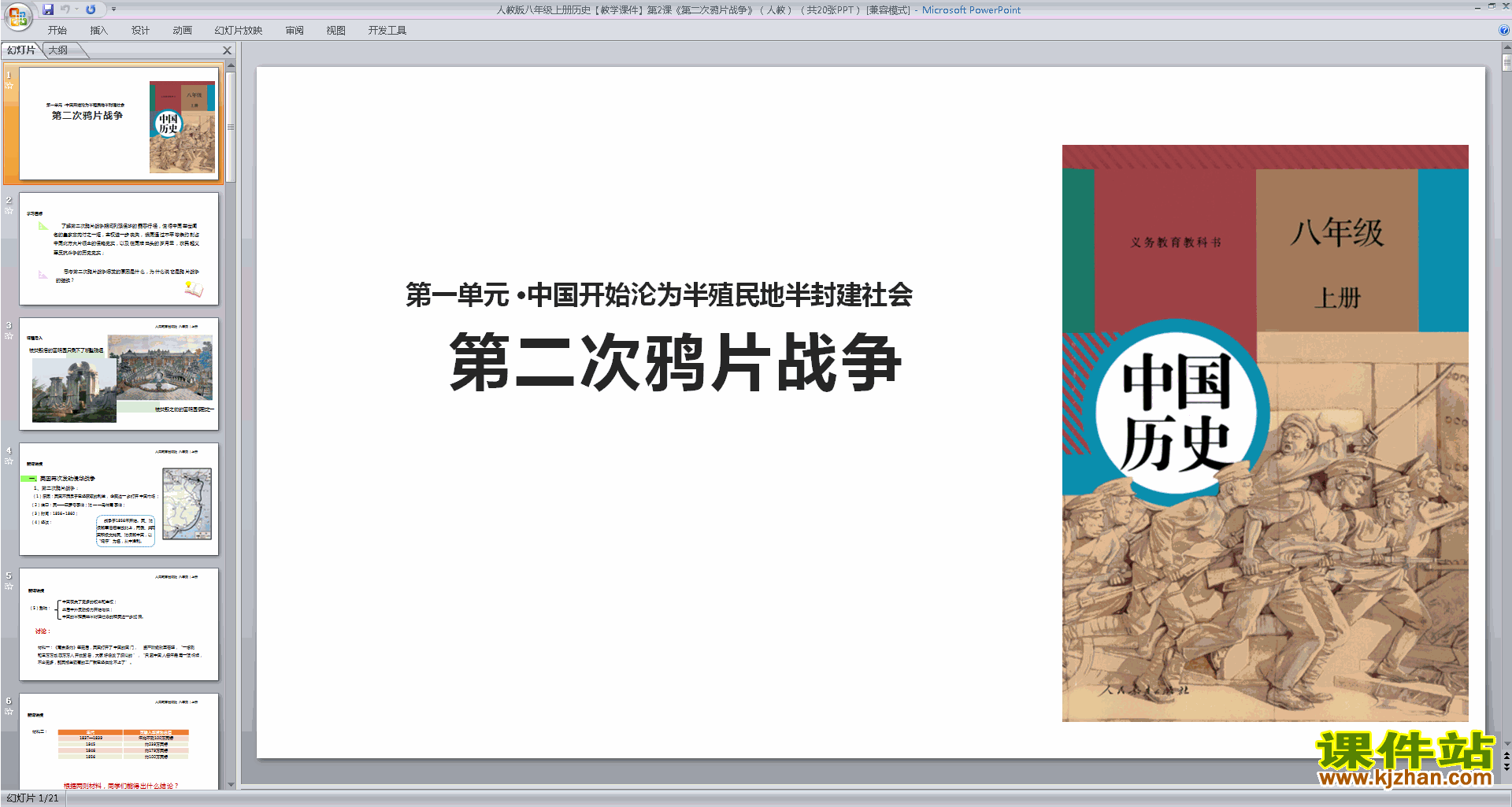The width and height of the screenshot is (1512, 807).
Task: Click thumbnail pane scroll-down arrow
Action: point(231,784)
